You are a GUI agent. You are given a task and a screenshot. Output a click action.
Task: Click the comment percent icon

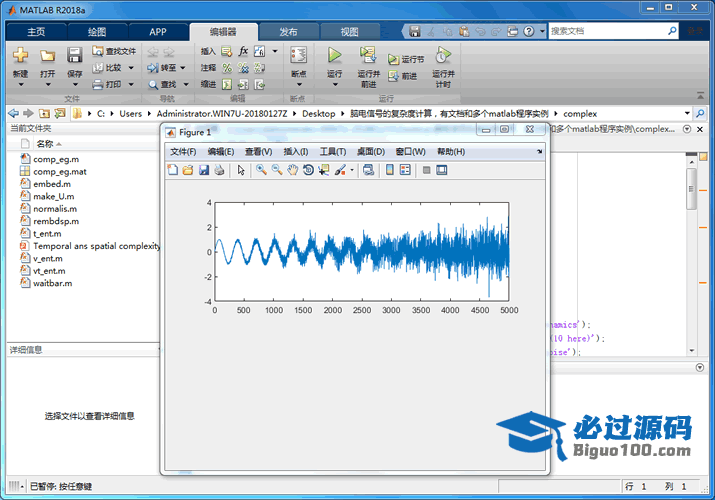tap(227, 68)
